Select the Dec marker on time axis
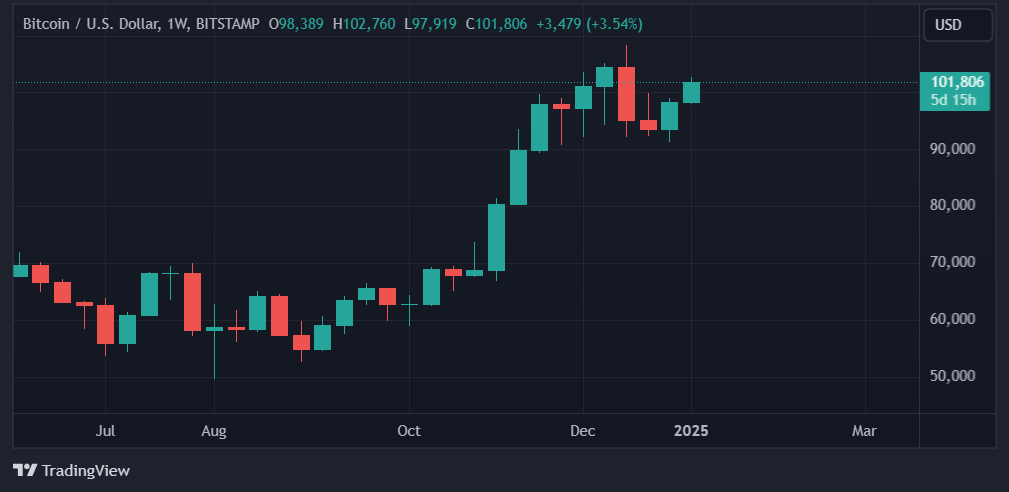This screenshot has width=1009, height=492. (583, 431)
